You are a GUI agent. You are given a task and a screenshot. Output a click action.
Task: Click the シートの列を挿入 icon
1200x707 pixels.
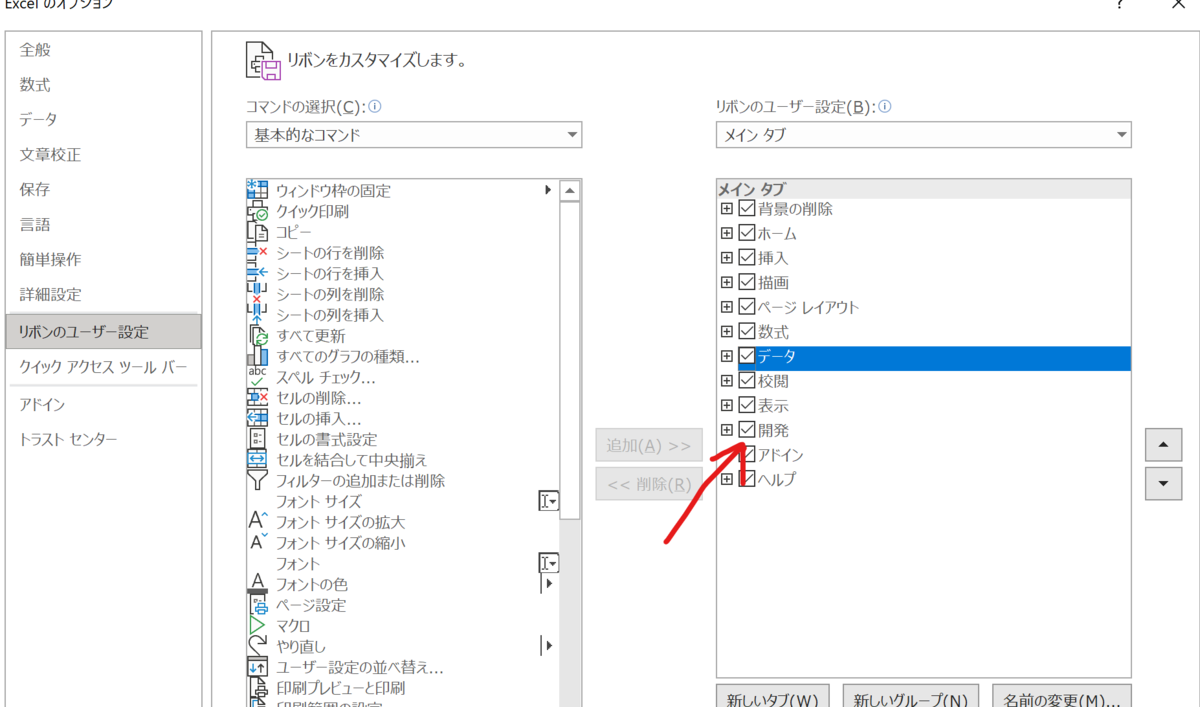pyautogui.click(x=257, y=315)
